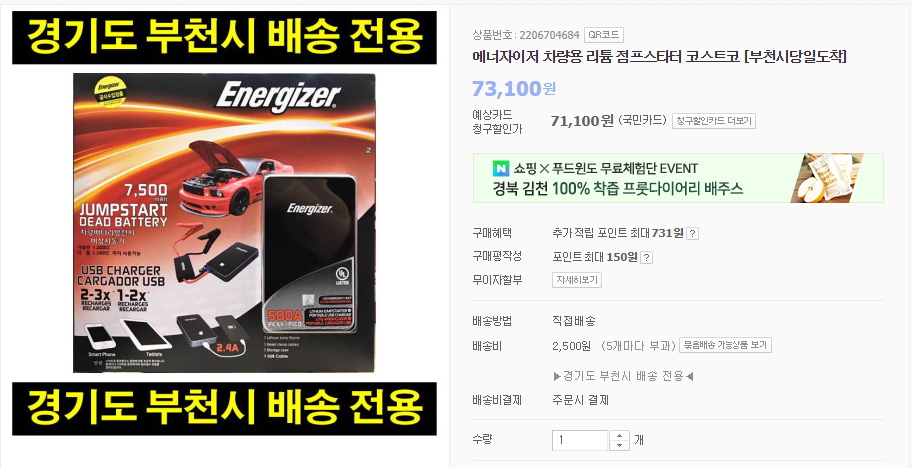Open the 푸드윈도 무료체험단 EVENT banner

point(678,178)
